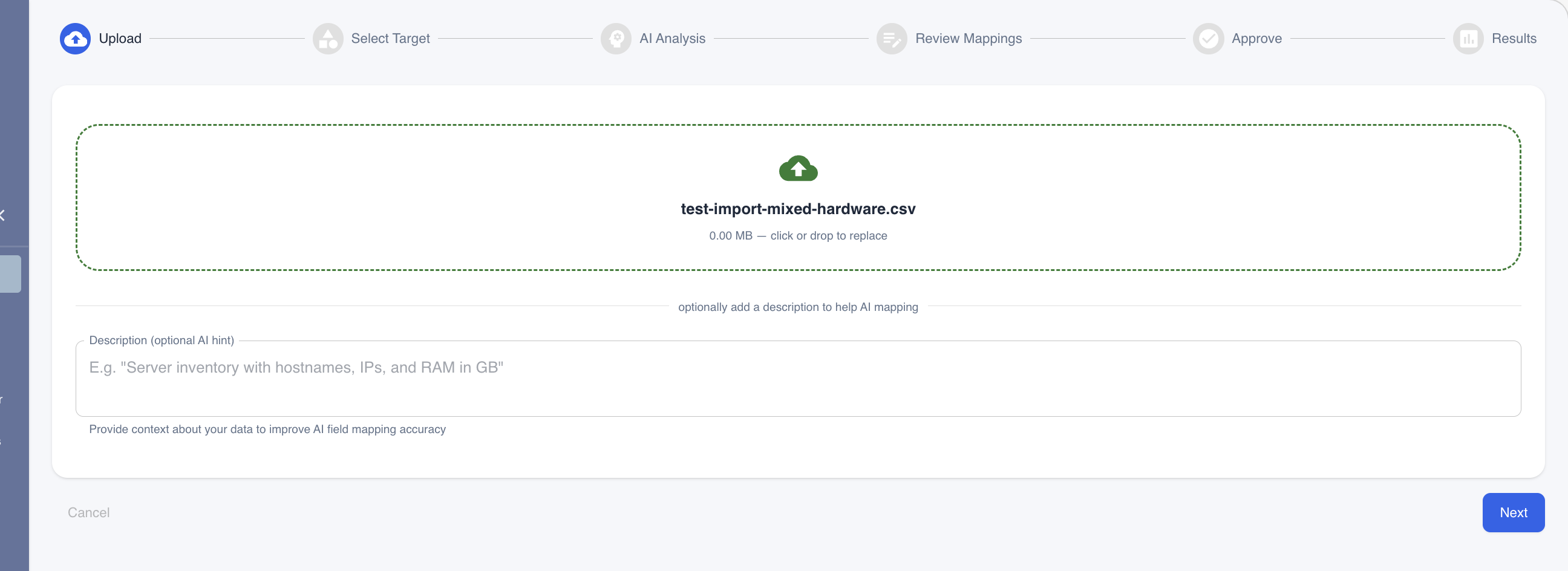Click the Cancel link
This screenshot has height=571, width=1568.
point(88,512)
